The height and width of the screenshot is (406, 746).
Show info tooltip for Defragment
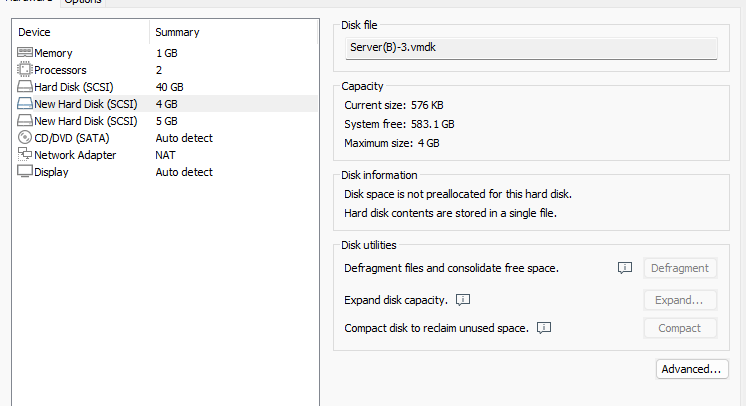(625, 268)
